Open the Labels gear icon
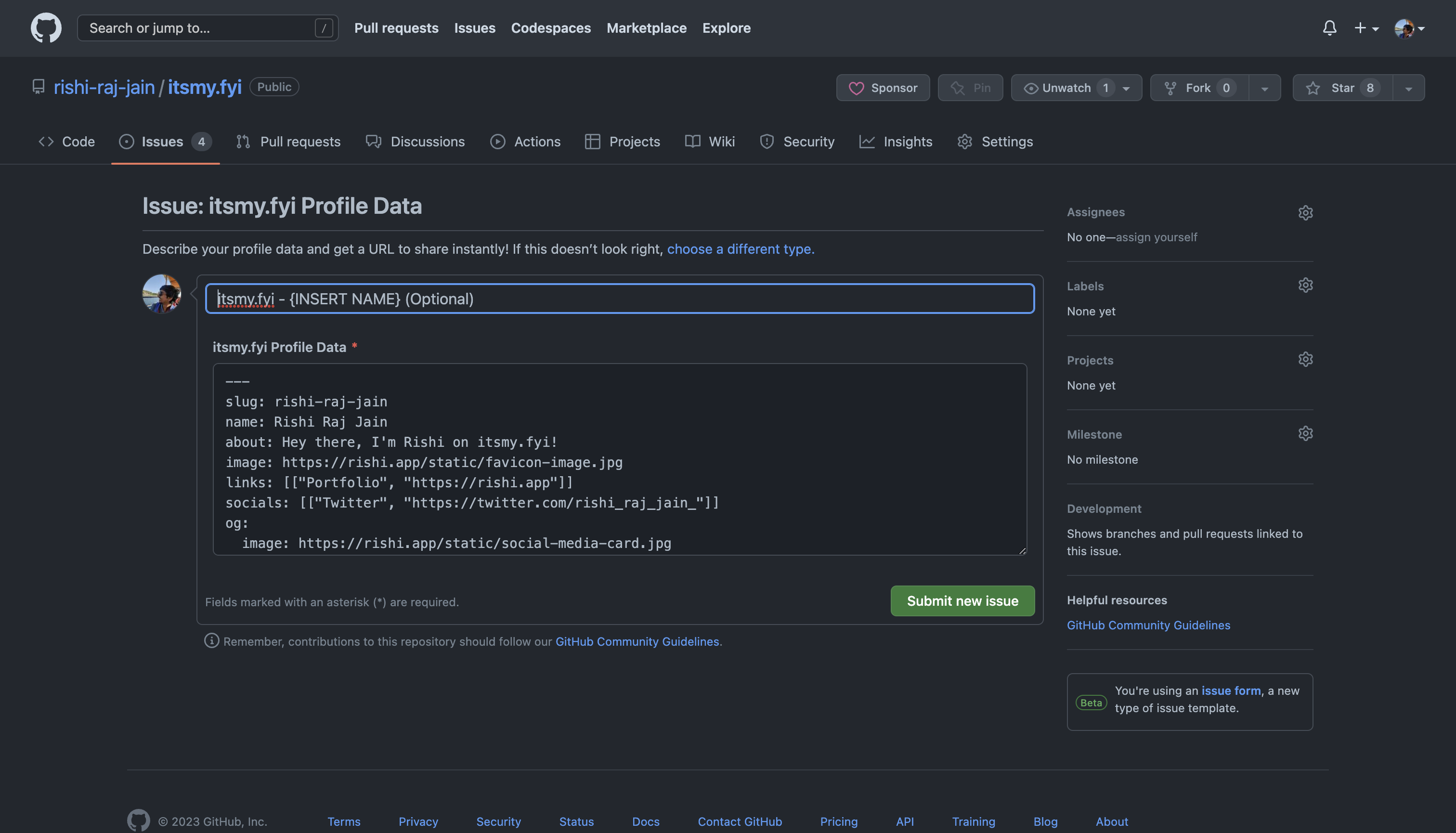Image resolution: width=1456 pixels, height=833 pixels. [1305, 285]
